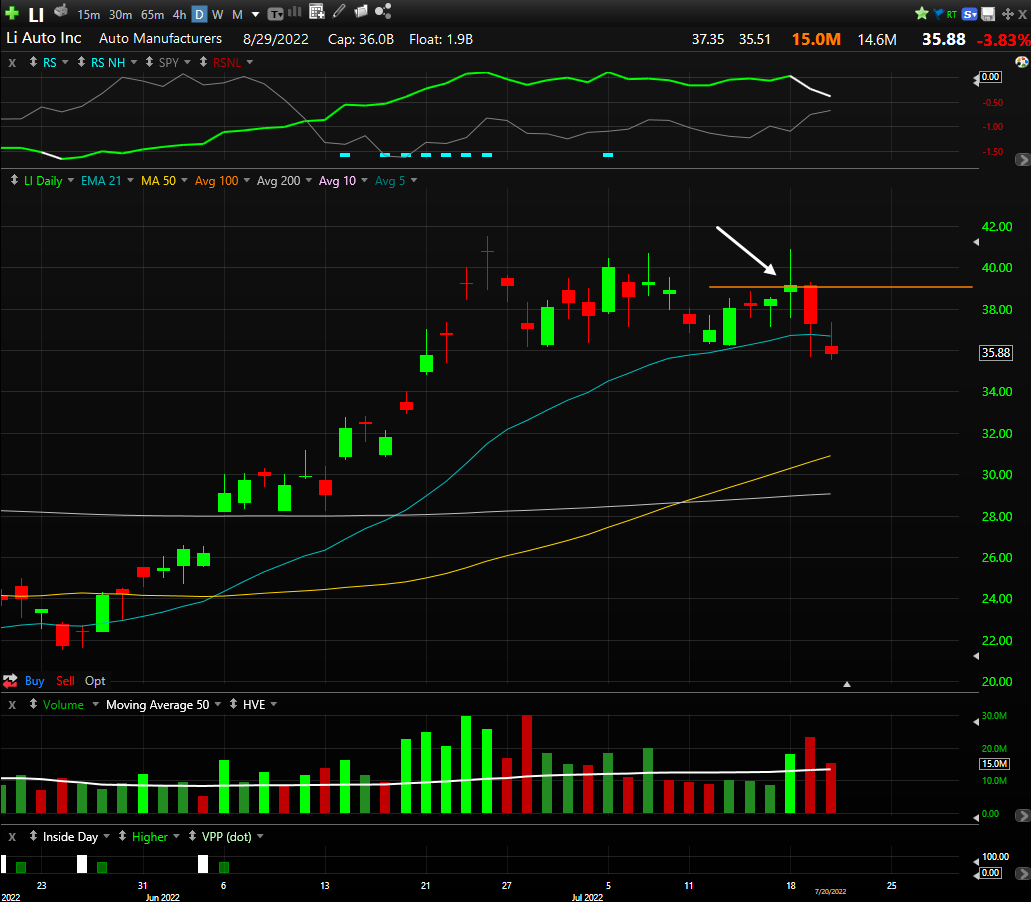The width and height of the screenshot is (1031, 902).
Task: Click the LI ticker symbol field
Action: 36,14
